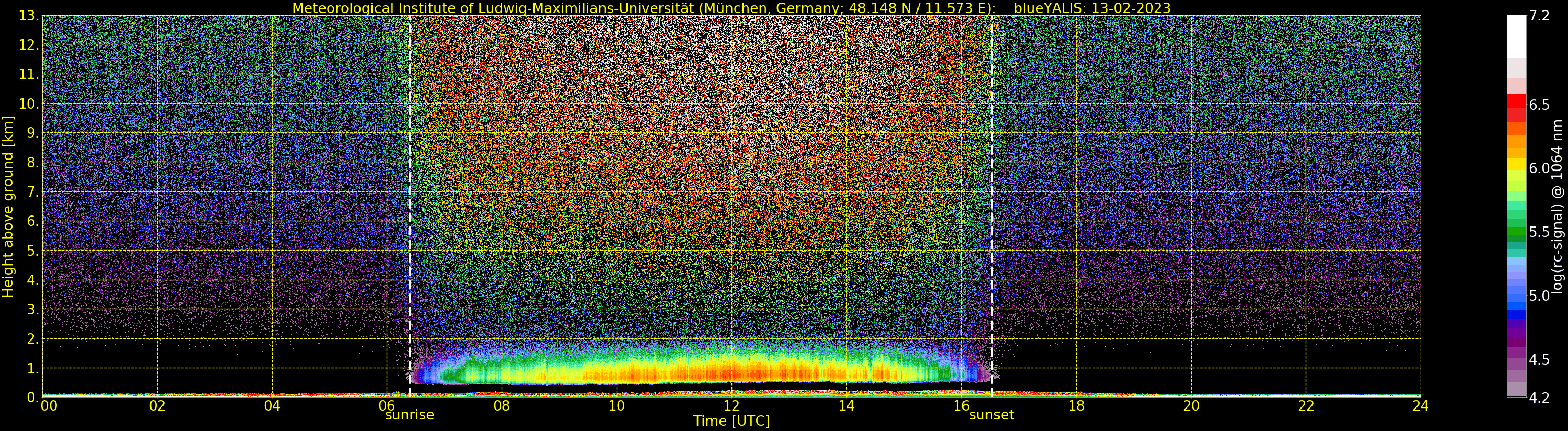Click the '12.' height tick label
Viewport: 1568px width, 431px height.
(29, 45)
